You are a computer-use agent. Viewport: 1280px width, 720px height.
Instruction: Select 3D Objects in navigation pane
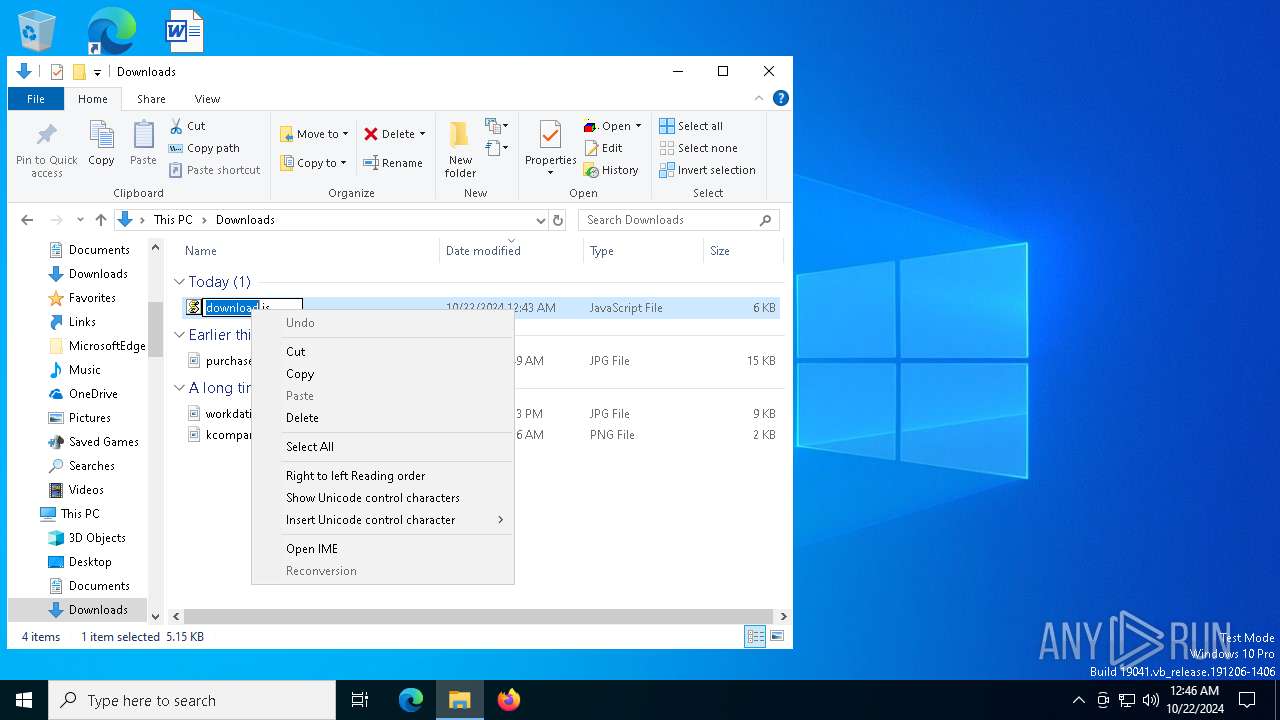pyautogui.click(x=97, y=538)
